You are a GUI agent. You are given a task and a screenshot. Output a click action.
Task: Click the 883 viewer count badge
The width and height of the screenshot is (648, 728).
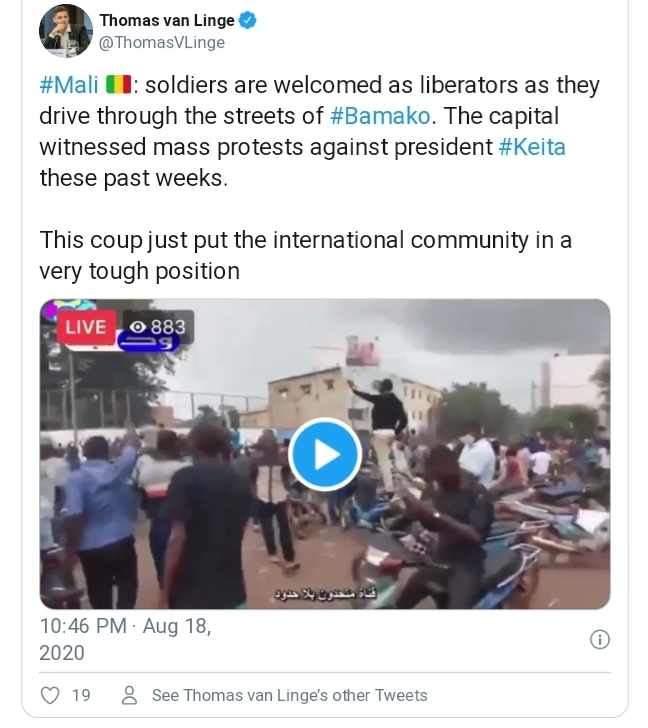158,327
